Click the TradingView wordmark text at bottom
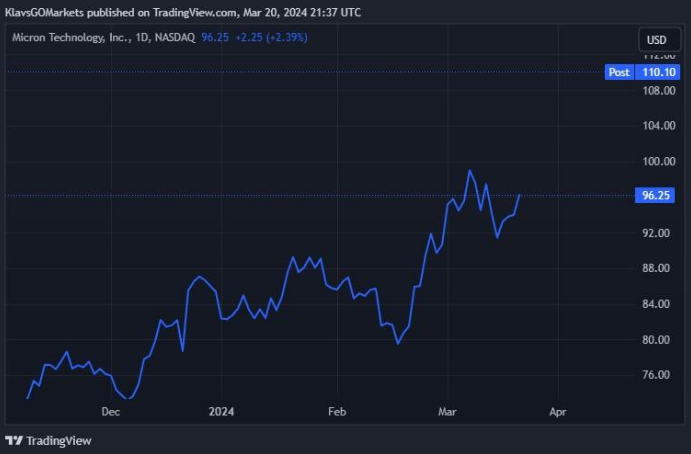Screen dimensions: 691x454 pos(59,440)
